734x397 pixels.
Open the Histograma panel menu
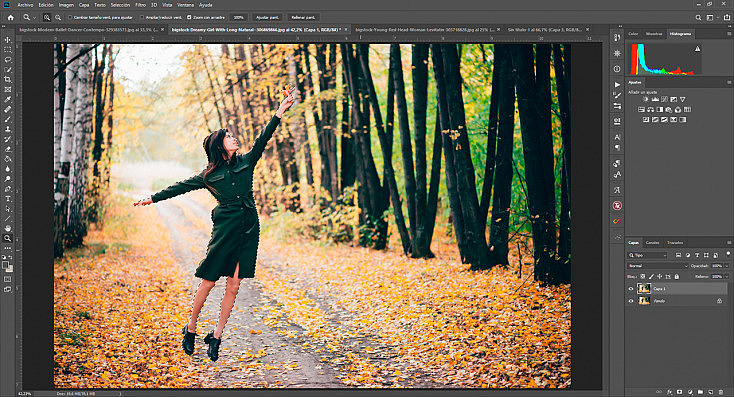point(728,34)
